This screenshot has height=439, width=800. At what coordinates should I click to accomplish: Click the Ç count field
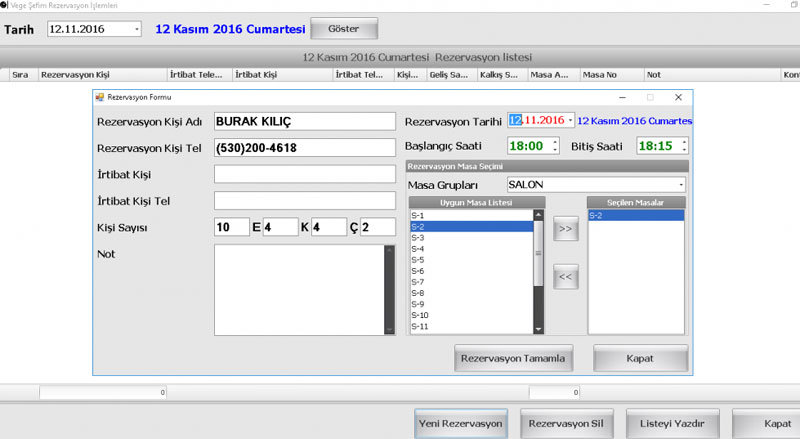[x=378, y=227]
